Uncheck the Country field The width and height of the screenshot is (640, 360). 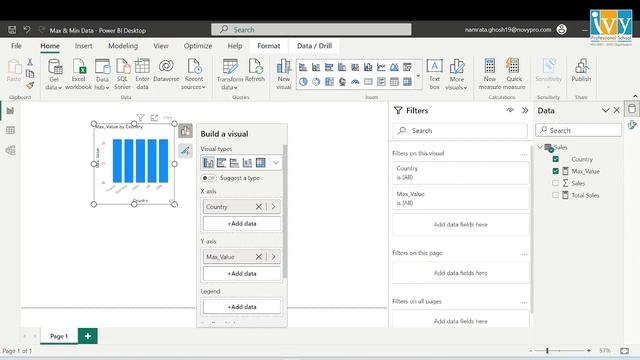point(556,159)
